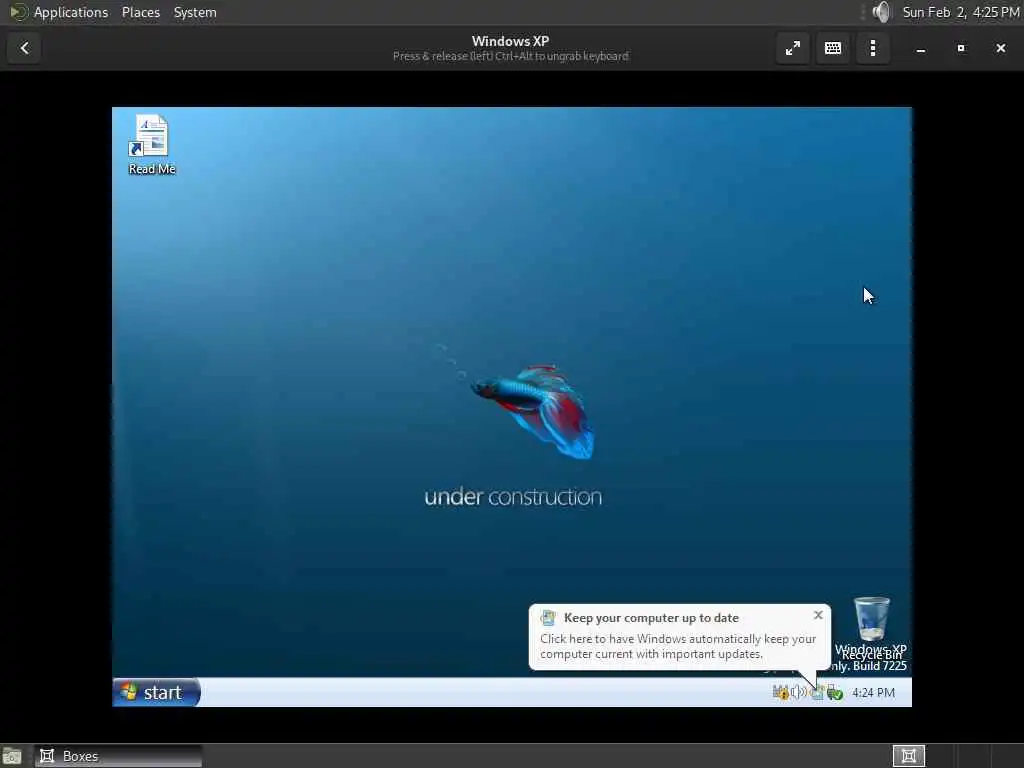Click the Boxes entry in bottom panel
The image size is (1024, 768).
[x=118, y=756]
